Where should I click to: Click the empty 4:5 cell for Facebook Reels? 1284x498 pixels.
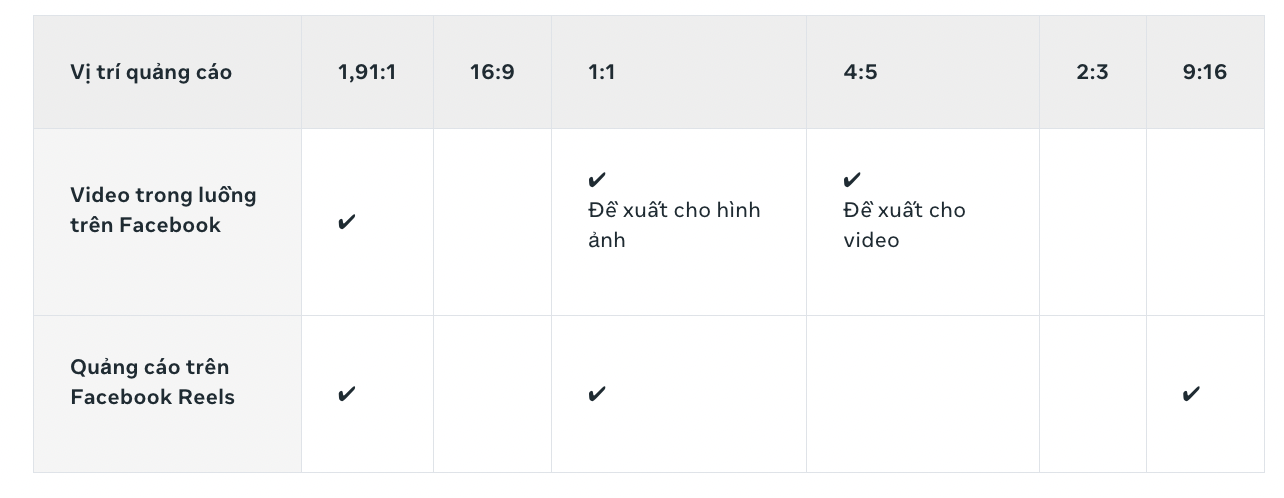pos(923,394)
